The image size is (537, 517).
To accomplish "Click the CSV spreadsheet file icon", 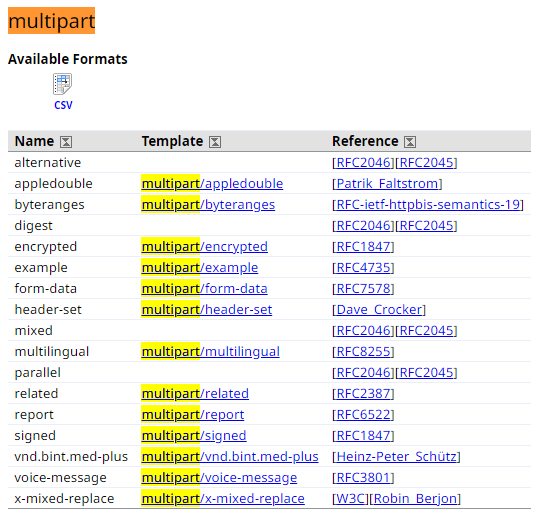I will 62,84.
